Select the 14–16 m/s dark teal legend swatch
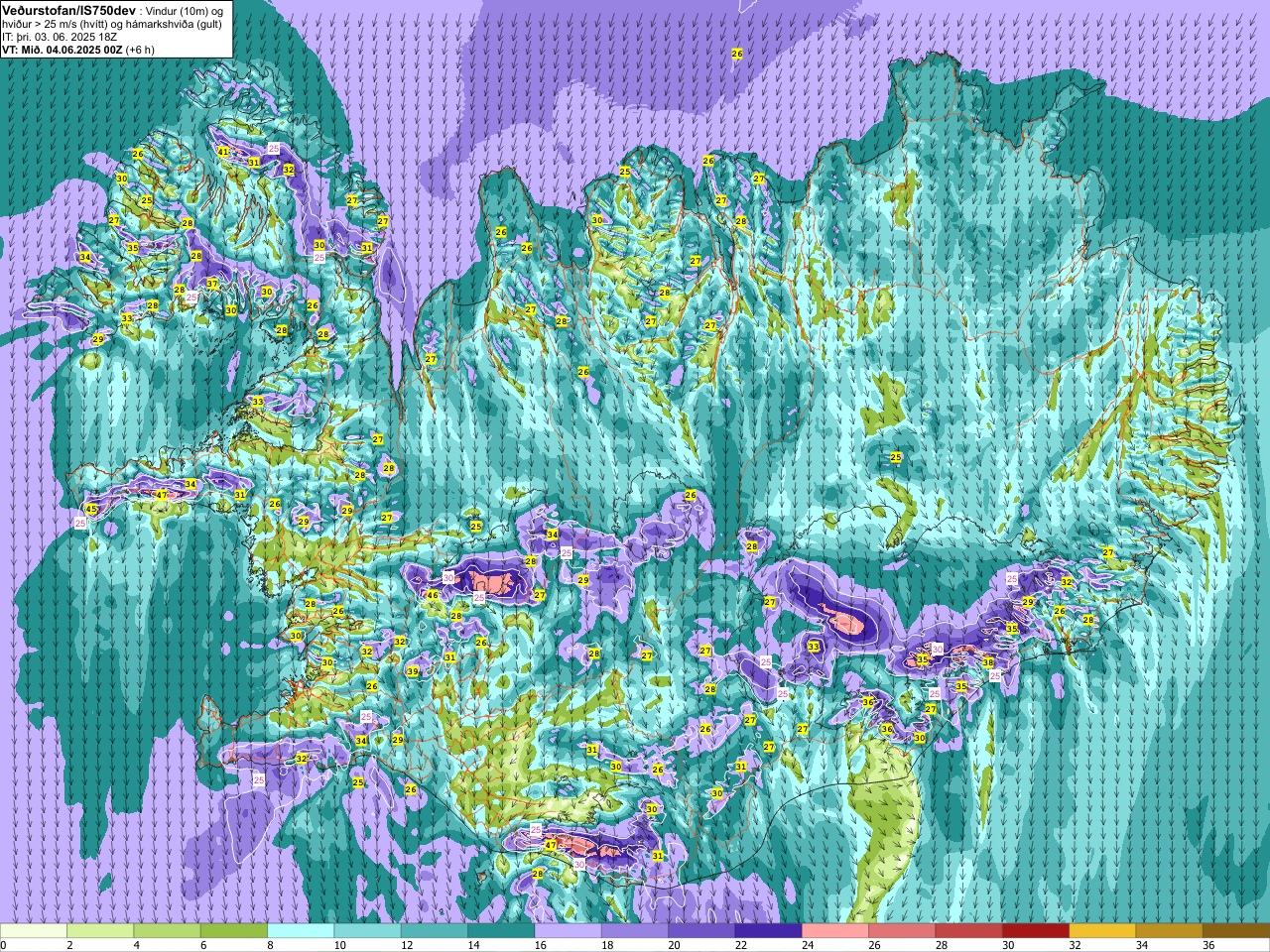 (x=501, y=931)
